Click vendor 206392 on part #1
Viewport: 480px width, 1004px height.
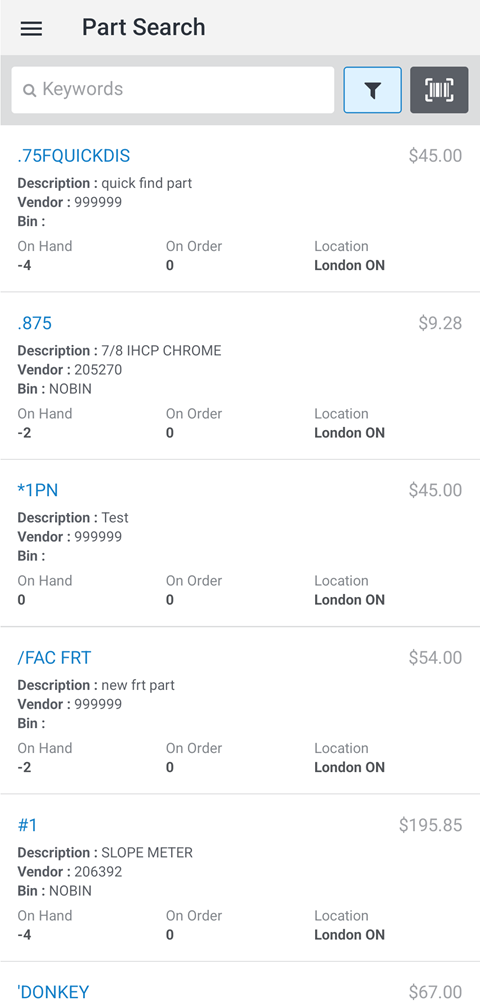coord(98,872)
